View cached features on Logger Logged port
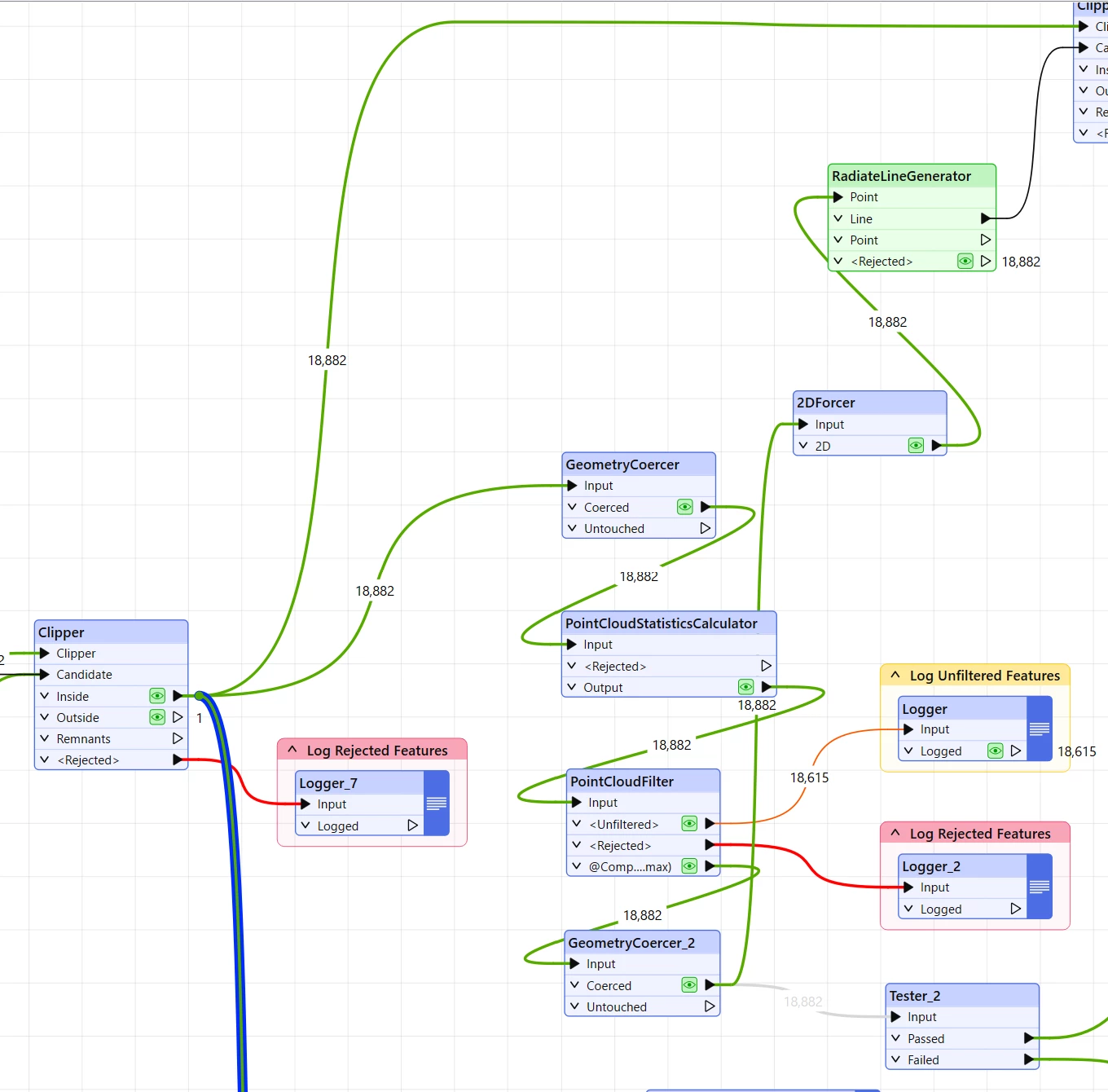This screenshot has height=1092, width=1108. pyautogui.click(x=996, y=751)
